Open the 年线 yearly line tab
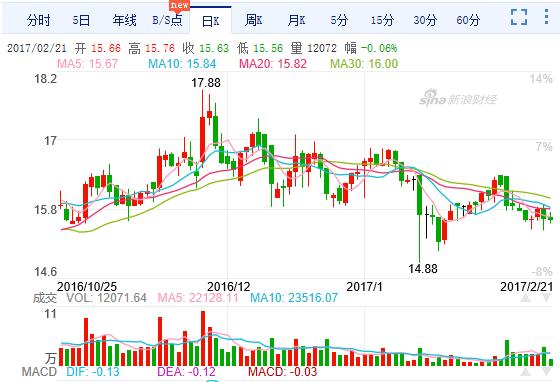Screen dimensions: 560x382 (125, 20)
